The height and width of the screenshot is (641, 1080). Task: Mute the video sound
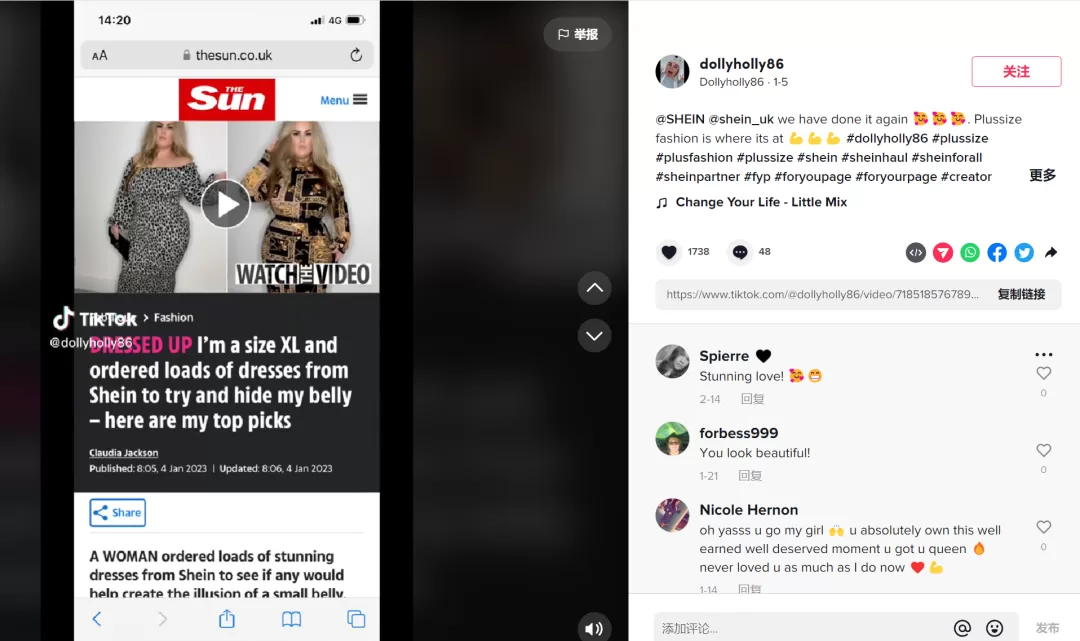tap(594, 628)
